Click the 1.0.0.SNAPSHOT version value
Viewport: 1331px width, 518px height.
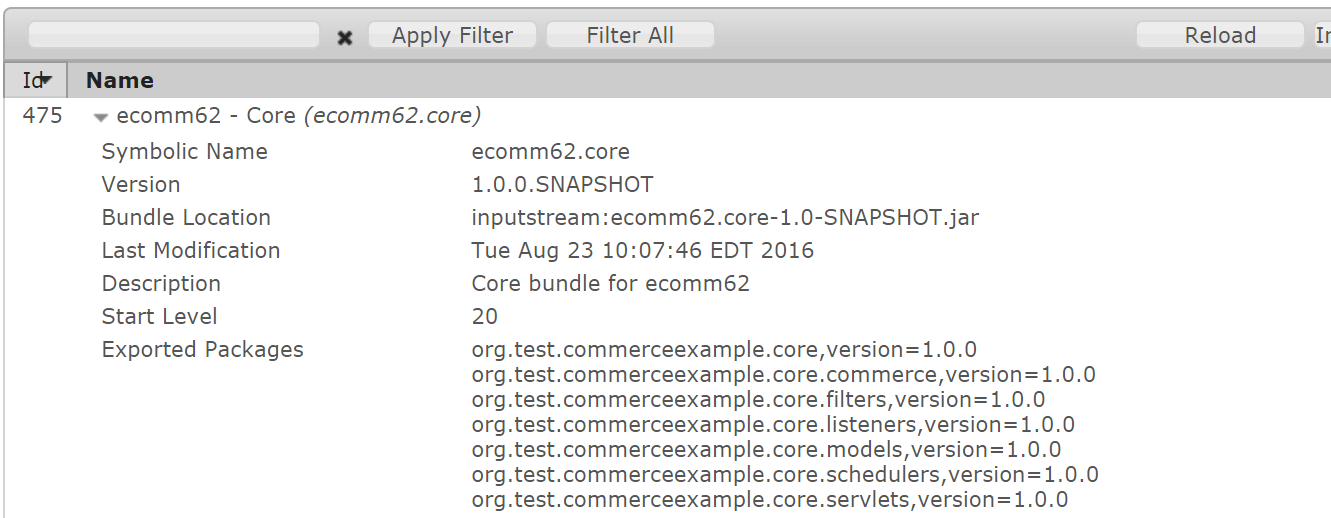pos(562,185)
